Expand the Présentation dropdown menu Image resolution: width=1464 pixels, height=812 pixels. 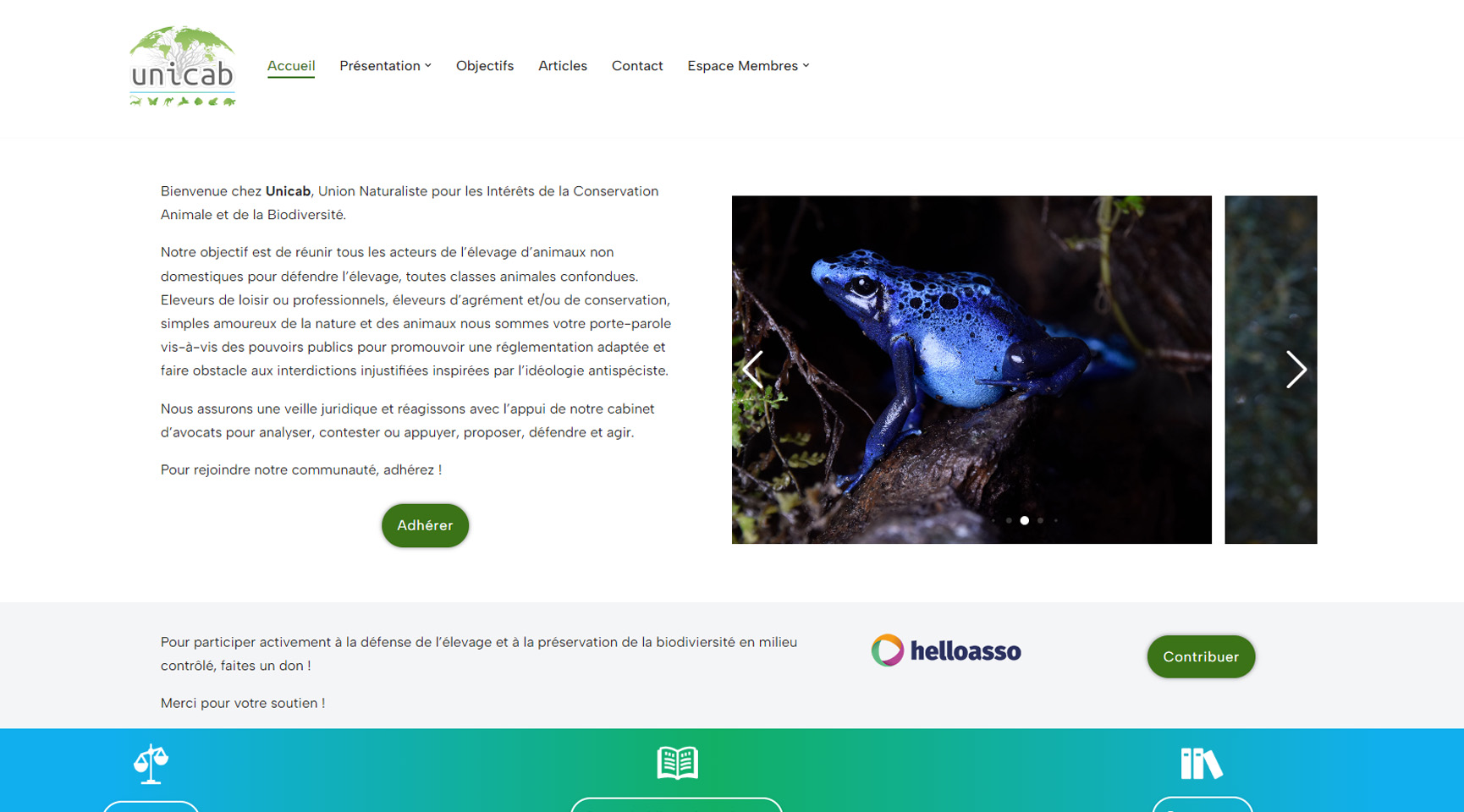(x=385, y=66)
